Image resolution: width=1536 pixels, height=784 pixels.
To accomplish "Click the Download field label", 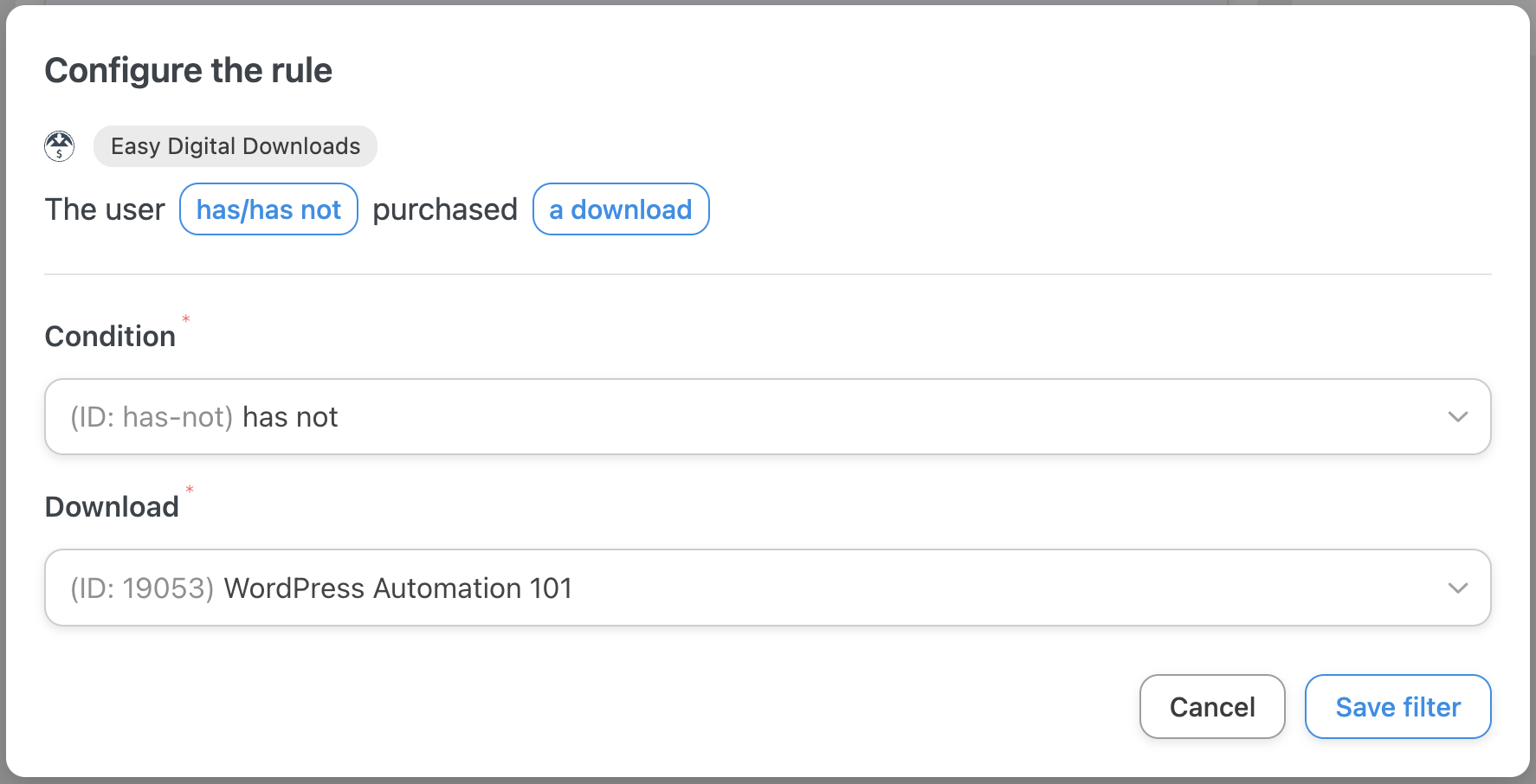I will [112, 507].
